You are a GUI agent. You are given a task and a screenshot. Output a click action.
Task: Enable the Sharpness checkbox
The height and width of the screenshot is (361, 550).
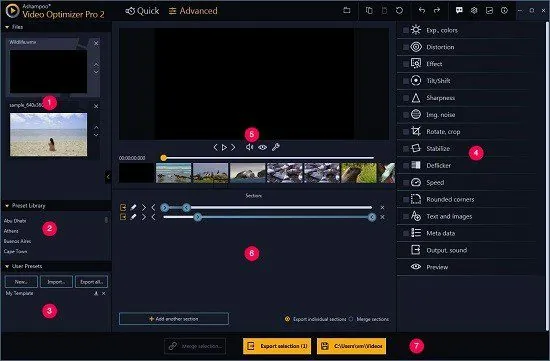coord(405,98)
